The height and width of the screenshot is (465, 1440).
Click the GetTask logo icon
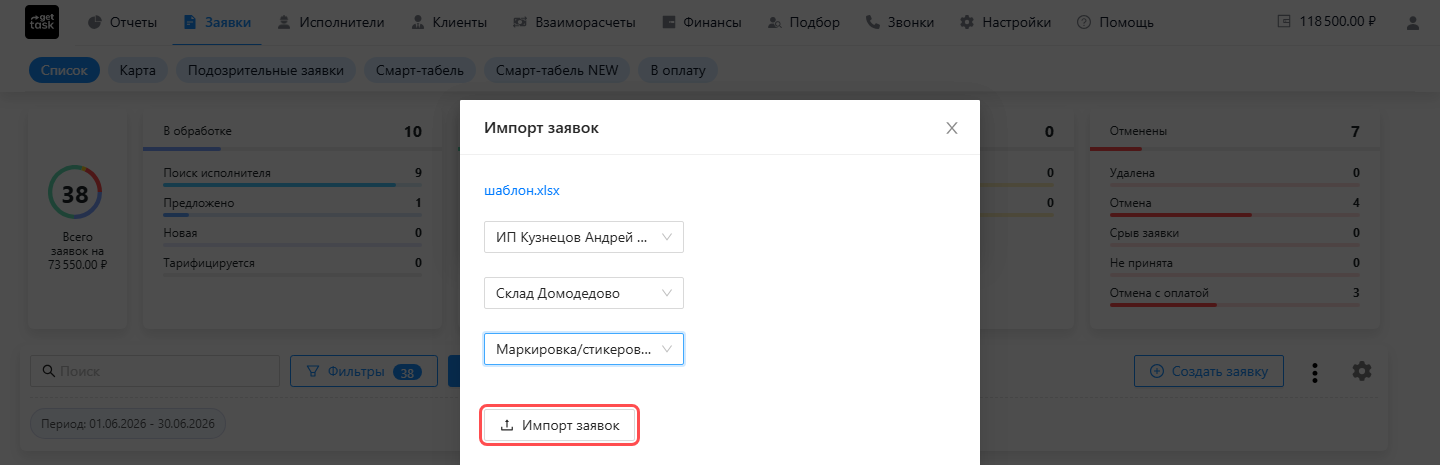click(42, 22)
